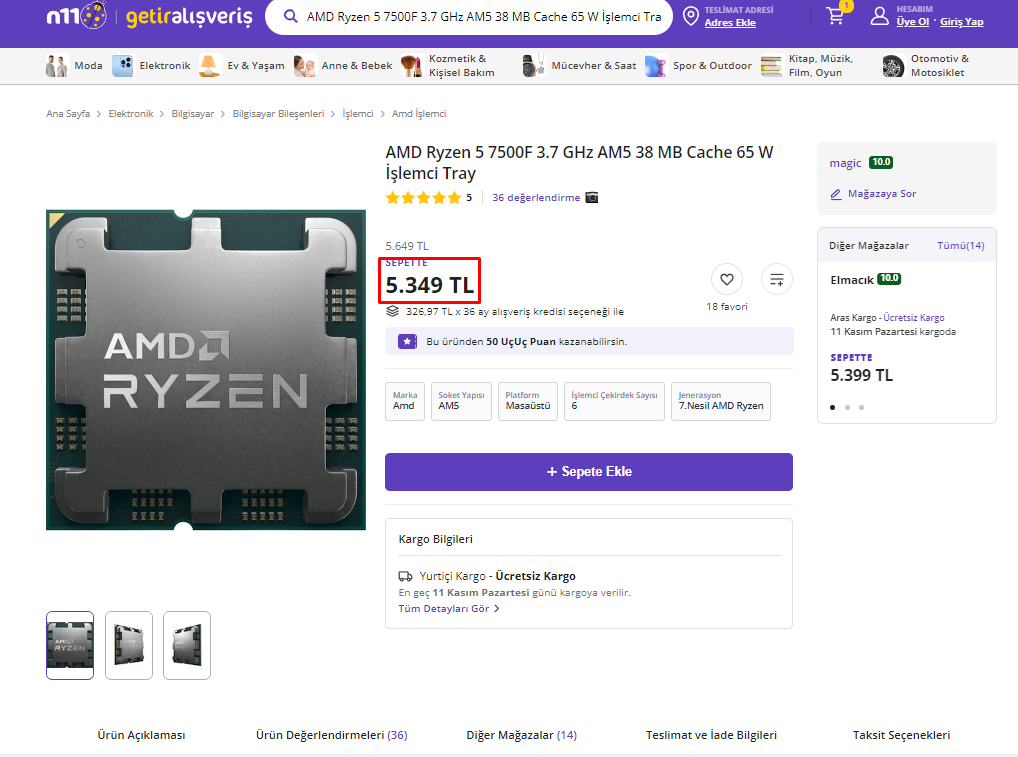Open the 36 değerlendirme reviews link
1018x757 pixels.
(536, 197)
